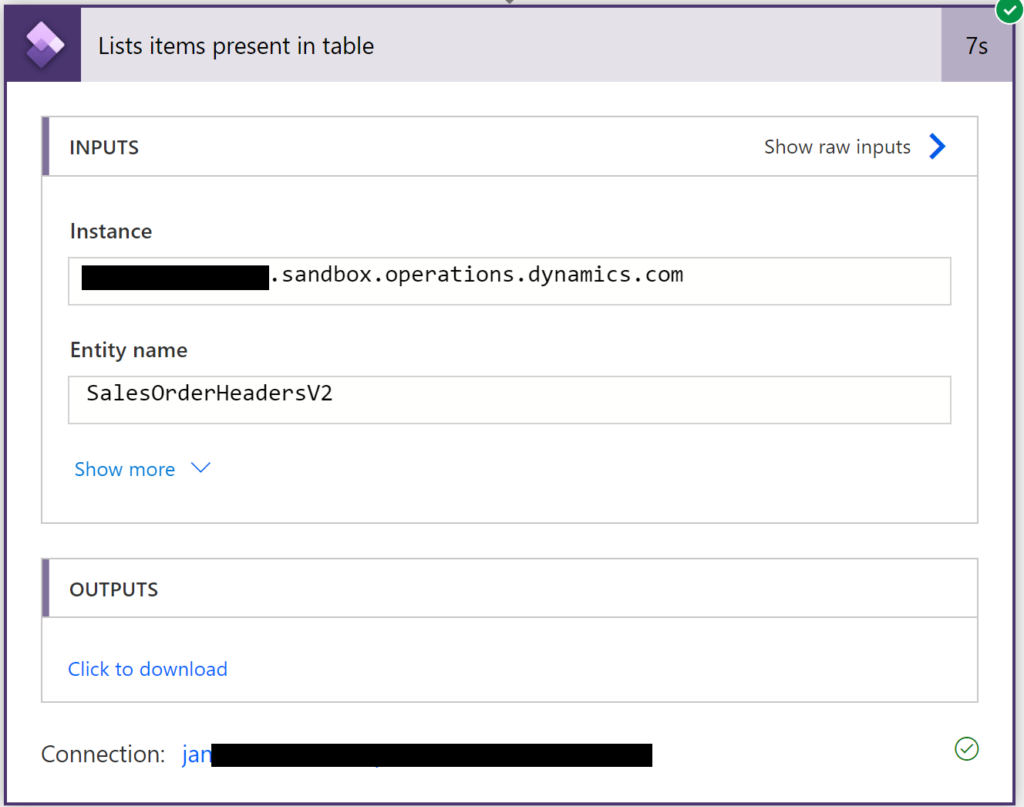Open the connection name link
Viewport: 1024px width, 807px height.
coord(417,755)
